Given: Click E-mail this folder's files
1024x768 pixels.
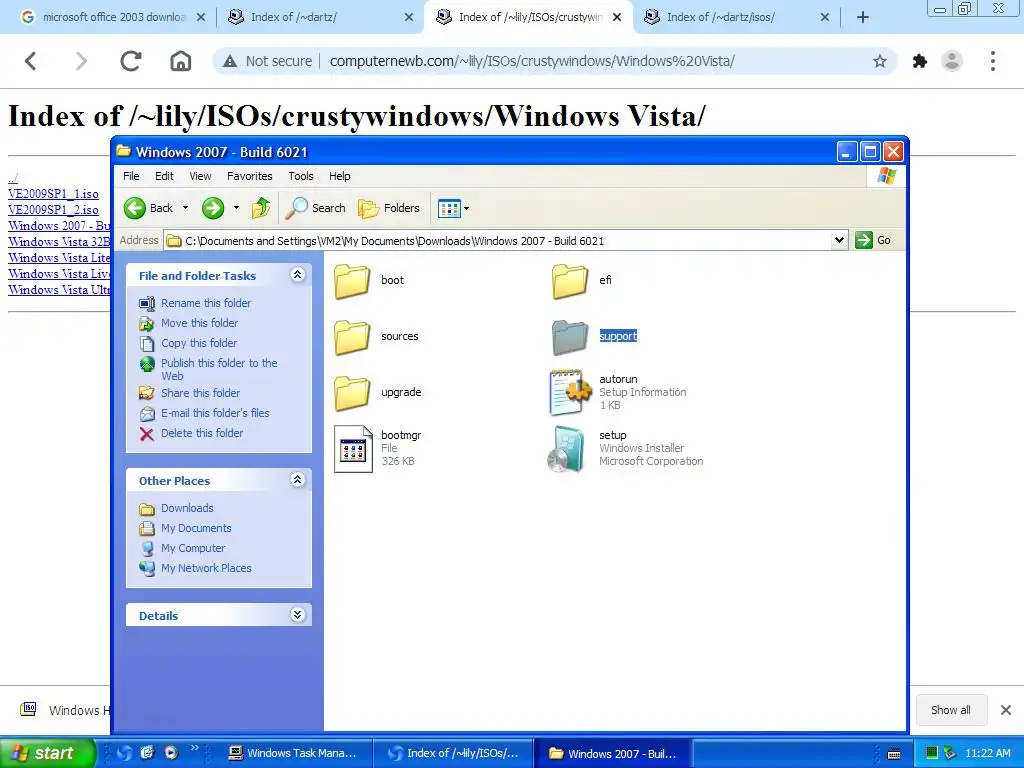Looking at the screenshot, I should click(x=215, y=413).
